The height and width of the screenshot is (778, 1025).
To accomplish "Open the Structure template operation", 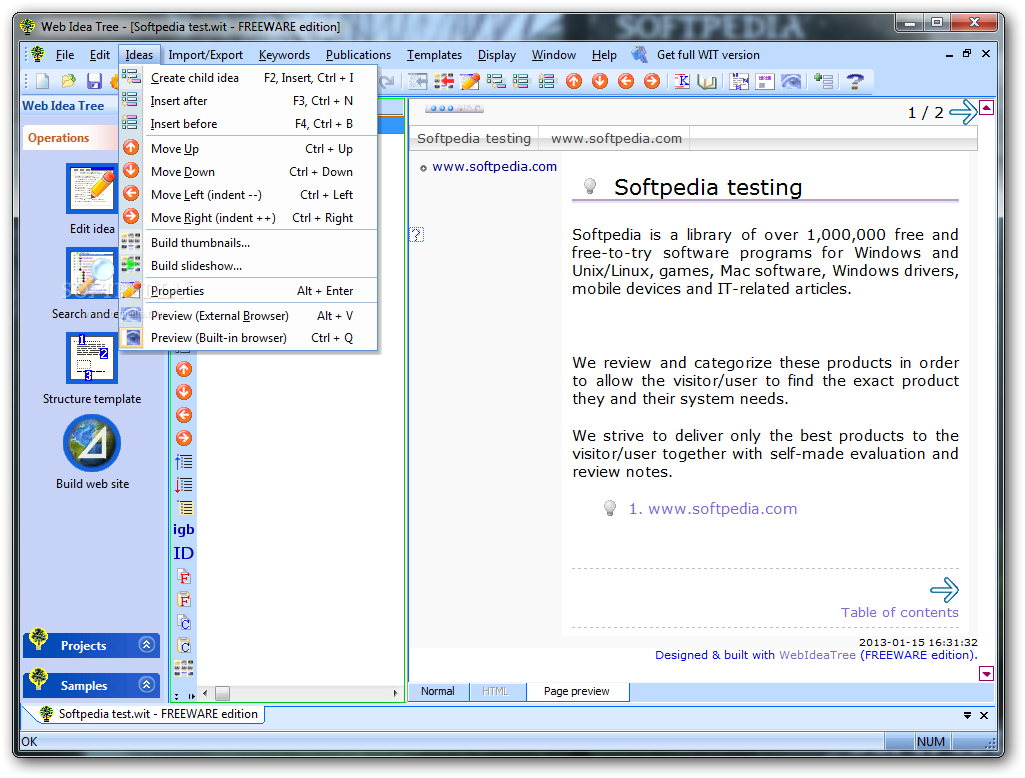I will [92, 369].
